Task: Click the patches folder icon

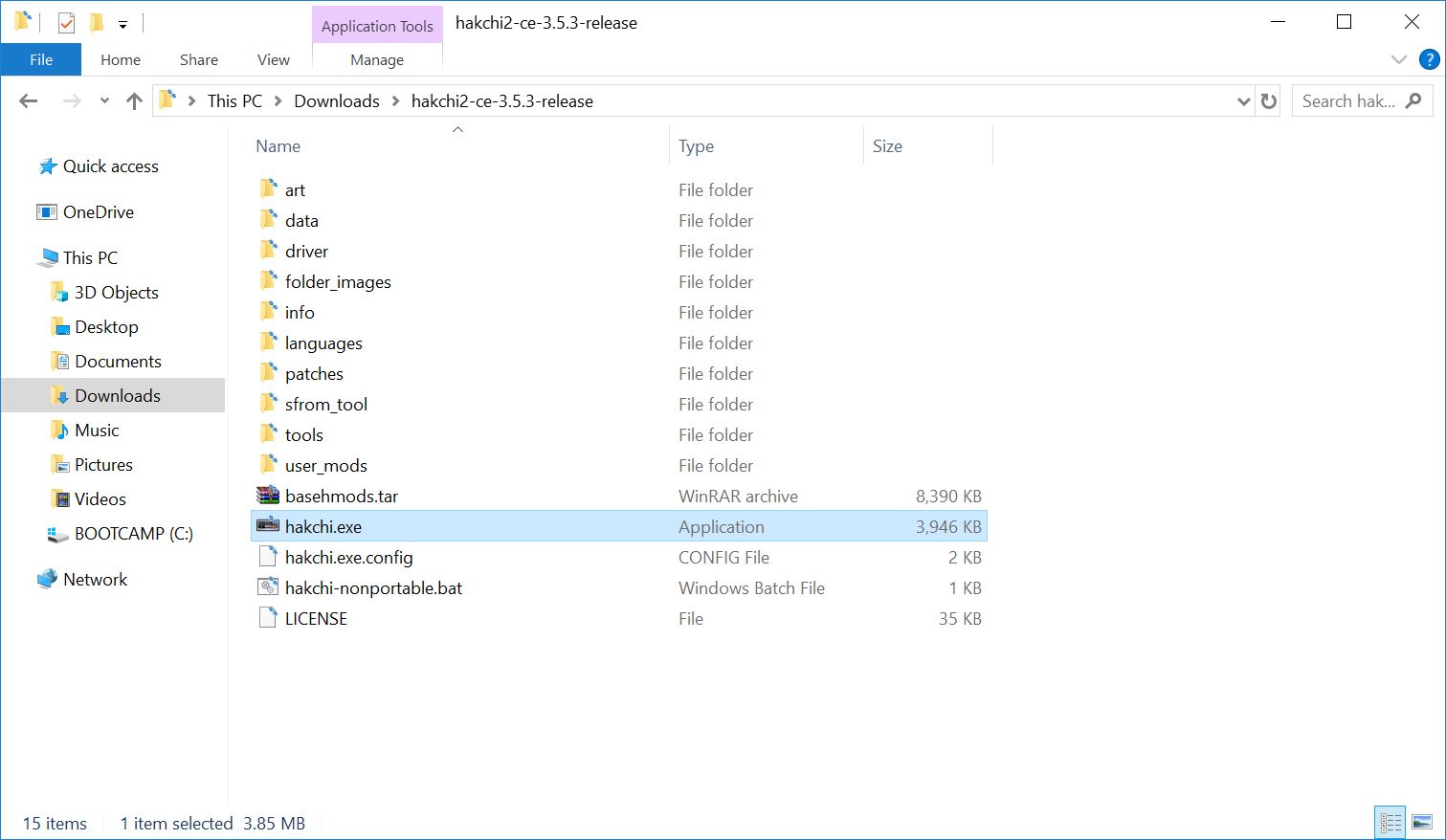Action: click(269, 373)
